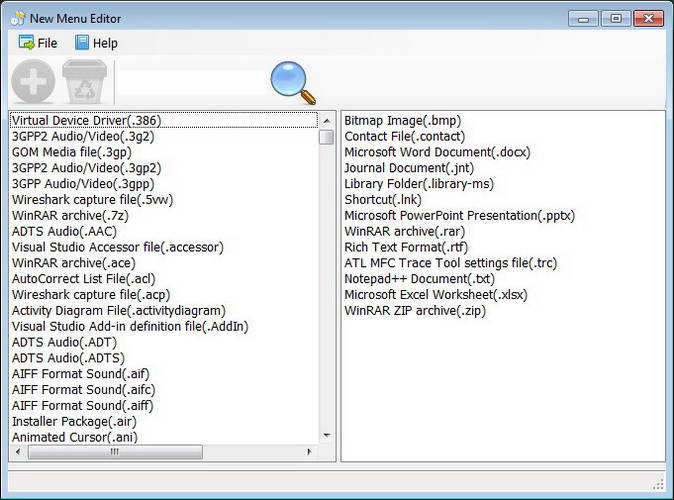Viewport: 674px width, 500px height.
Task: Select Visual Studio Add-in definition file(.AddIn)
Action: coord(164,327)
